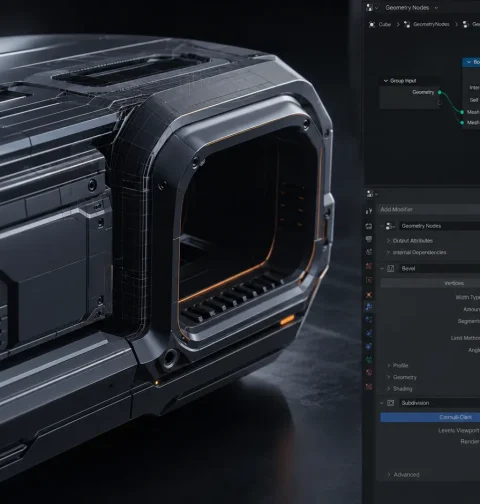Screen dimensions: 480x504
Task: Click the node group icon after GeometryNodes breadcrumb
Action: [x=466, y=24]
